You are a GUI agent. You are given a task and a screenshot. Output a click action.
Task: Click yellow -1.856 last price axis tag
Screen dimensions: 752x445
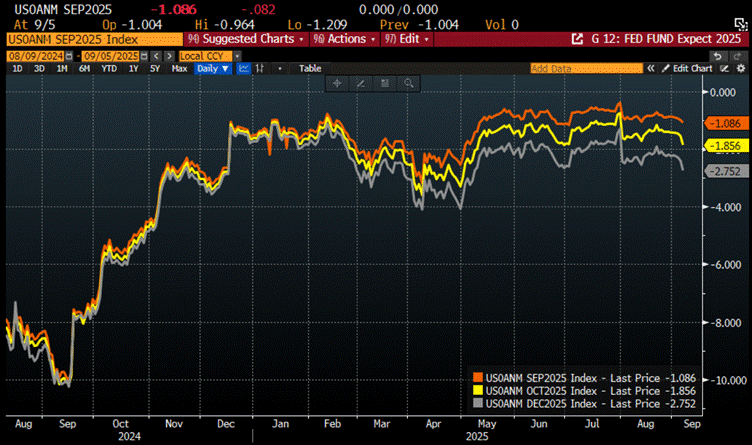727,146
